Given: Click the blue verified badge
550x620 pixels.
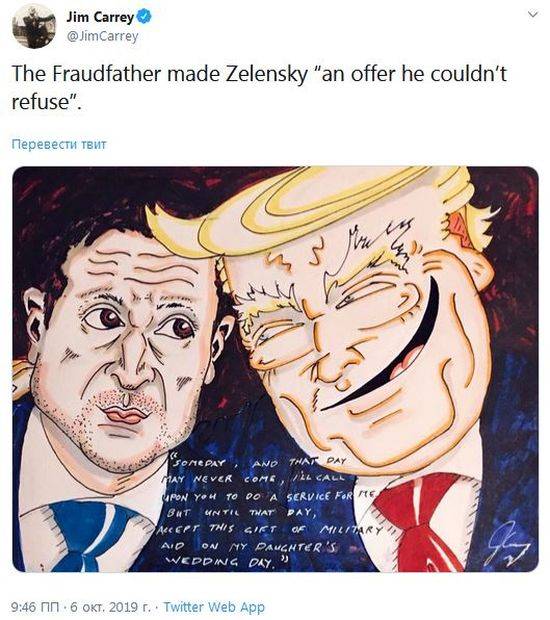Looking at the screenshot, I should click(x=144, y=17).
